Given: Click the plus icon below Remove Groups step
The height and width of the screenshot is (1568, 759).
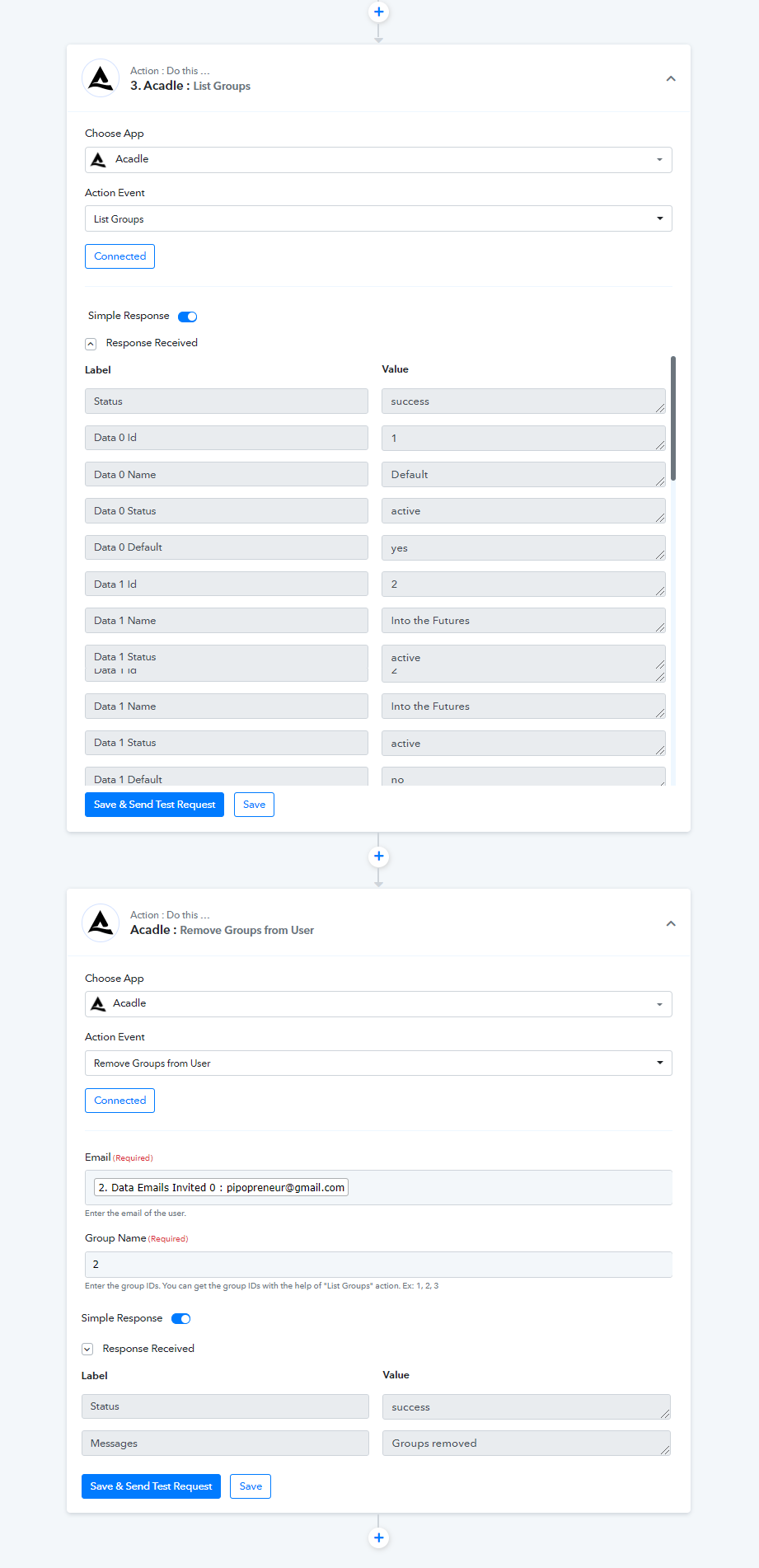Looking at the screenshot, I should pos(378,1537).
